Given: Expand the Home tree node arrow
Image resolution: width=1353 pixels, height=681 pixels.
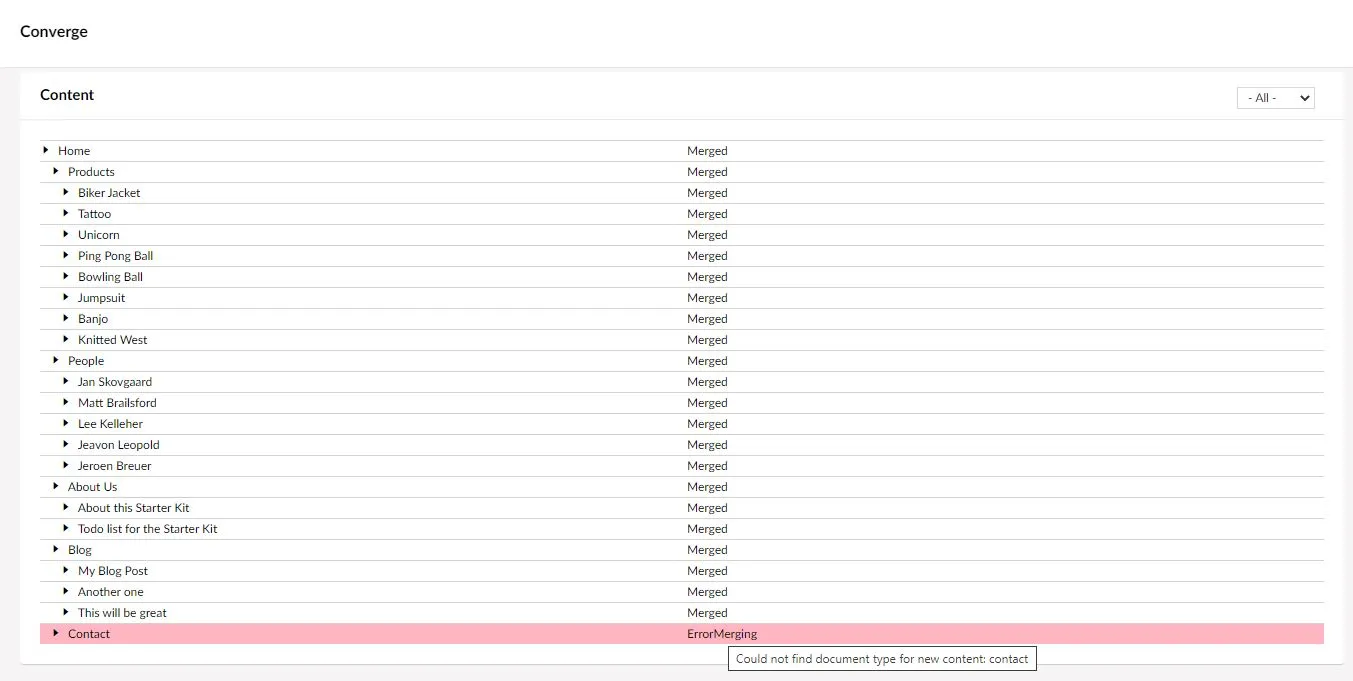Looking at the screenshot, I should (46, 150).
